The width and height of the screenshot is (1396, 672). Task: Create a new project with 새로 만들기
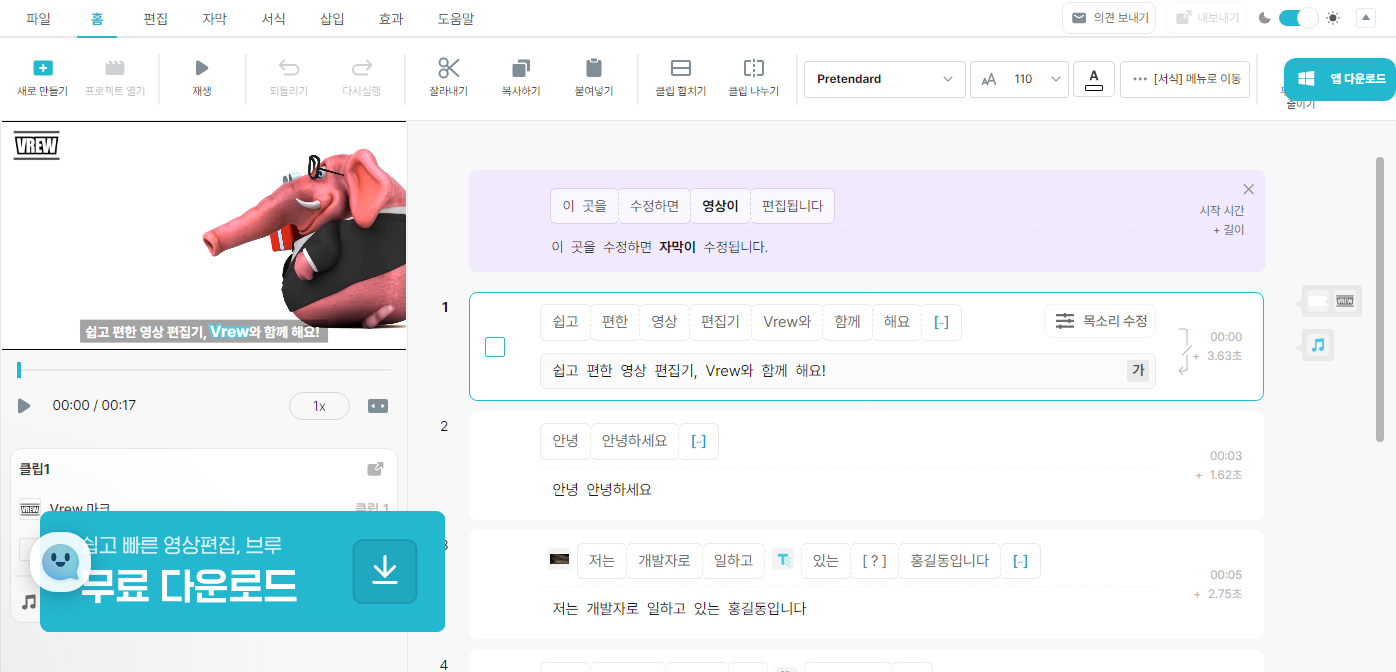tap(42, 78)
